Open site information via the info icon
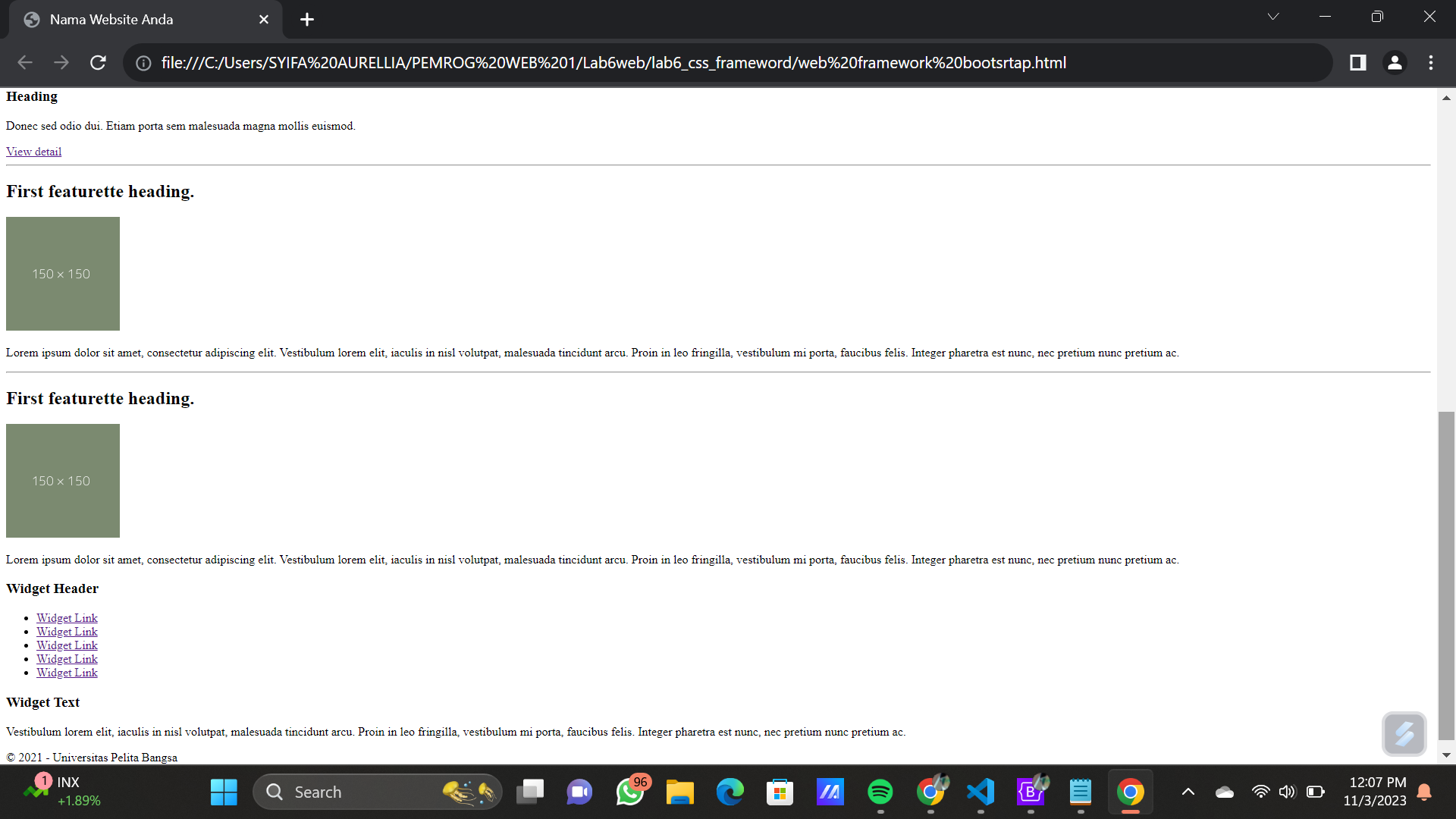 (x=143, y=63)
